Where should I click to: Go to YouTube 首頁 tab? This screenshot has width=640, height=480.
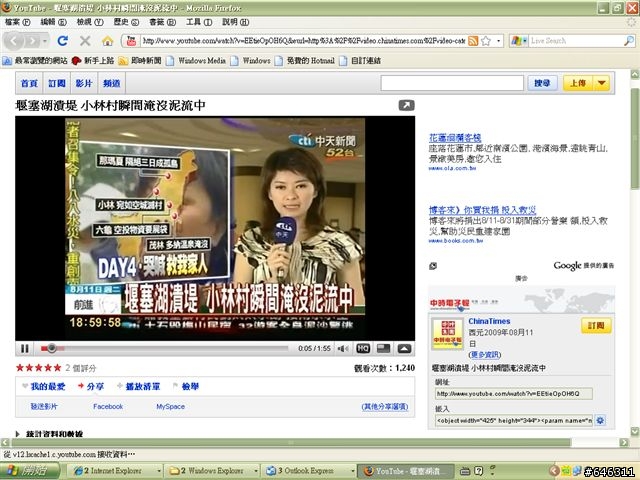pyautogui.click(x=29, y=83)
